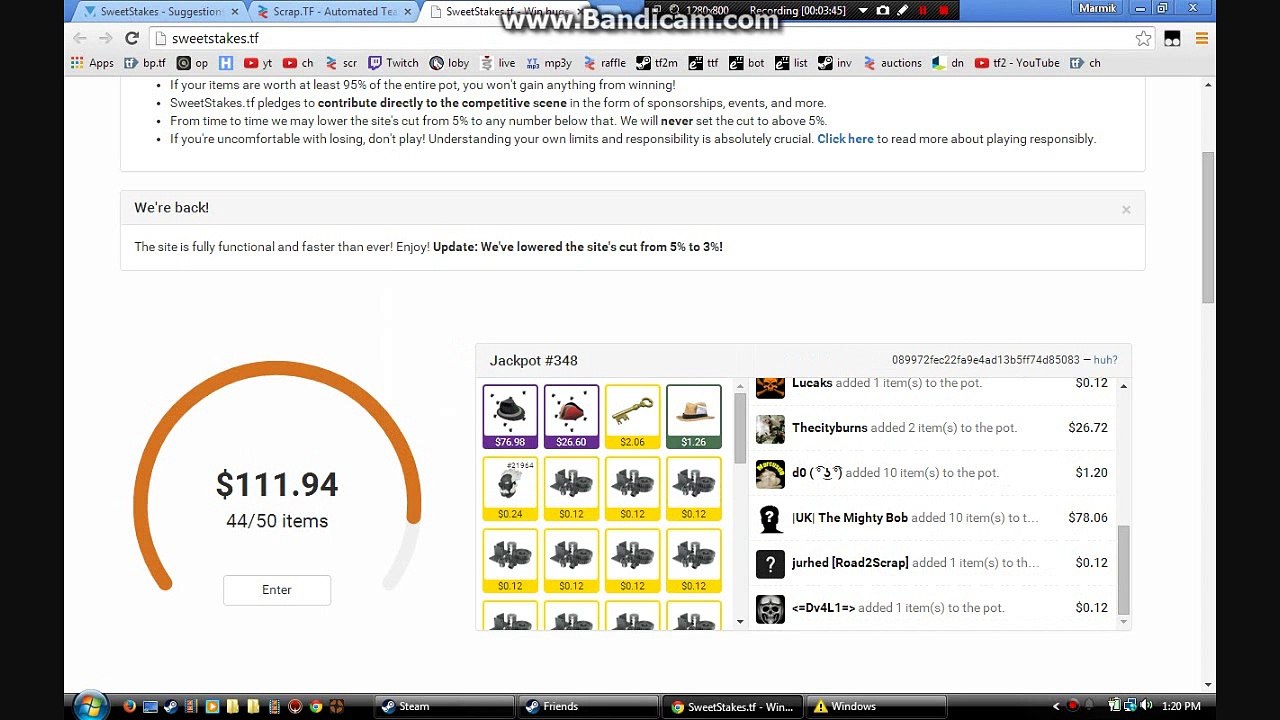The width and height of the screenshot is (1280, 720).
Task: Click the page vertical scrollbar thumb
Action: 1208,227
